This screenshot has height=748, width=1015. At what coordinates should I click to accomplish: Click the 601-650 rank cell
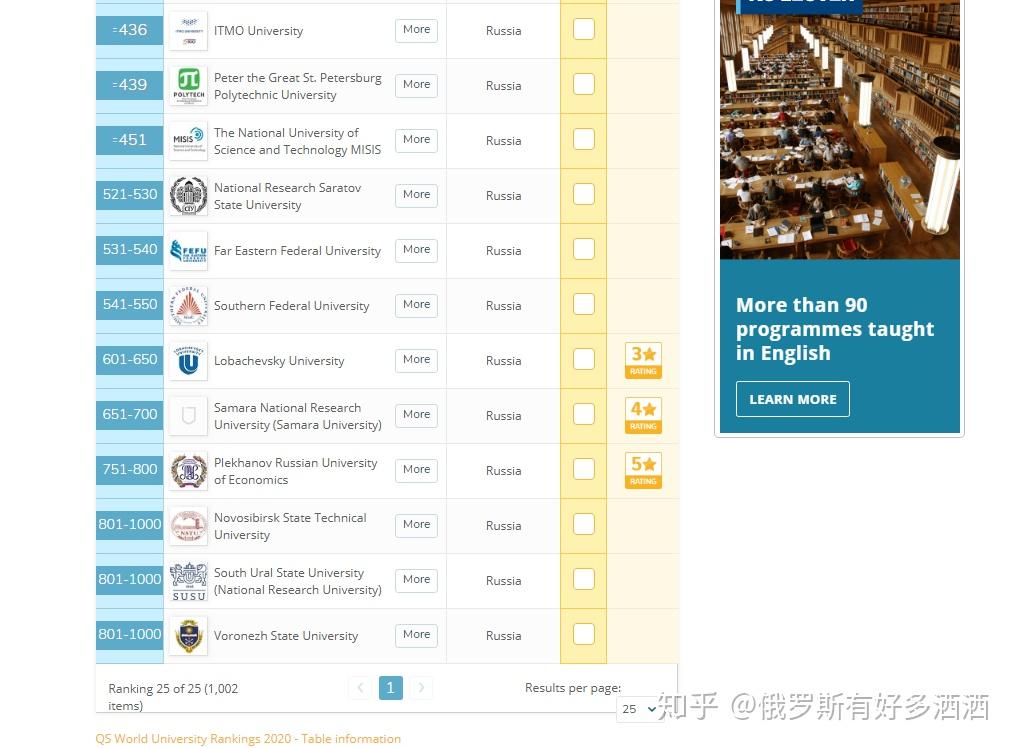coord(129,359)
